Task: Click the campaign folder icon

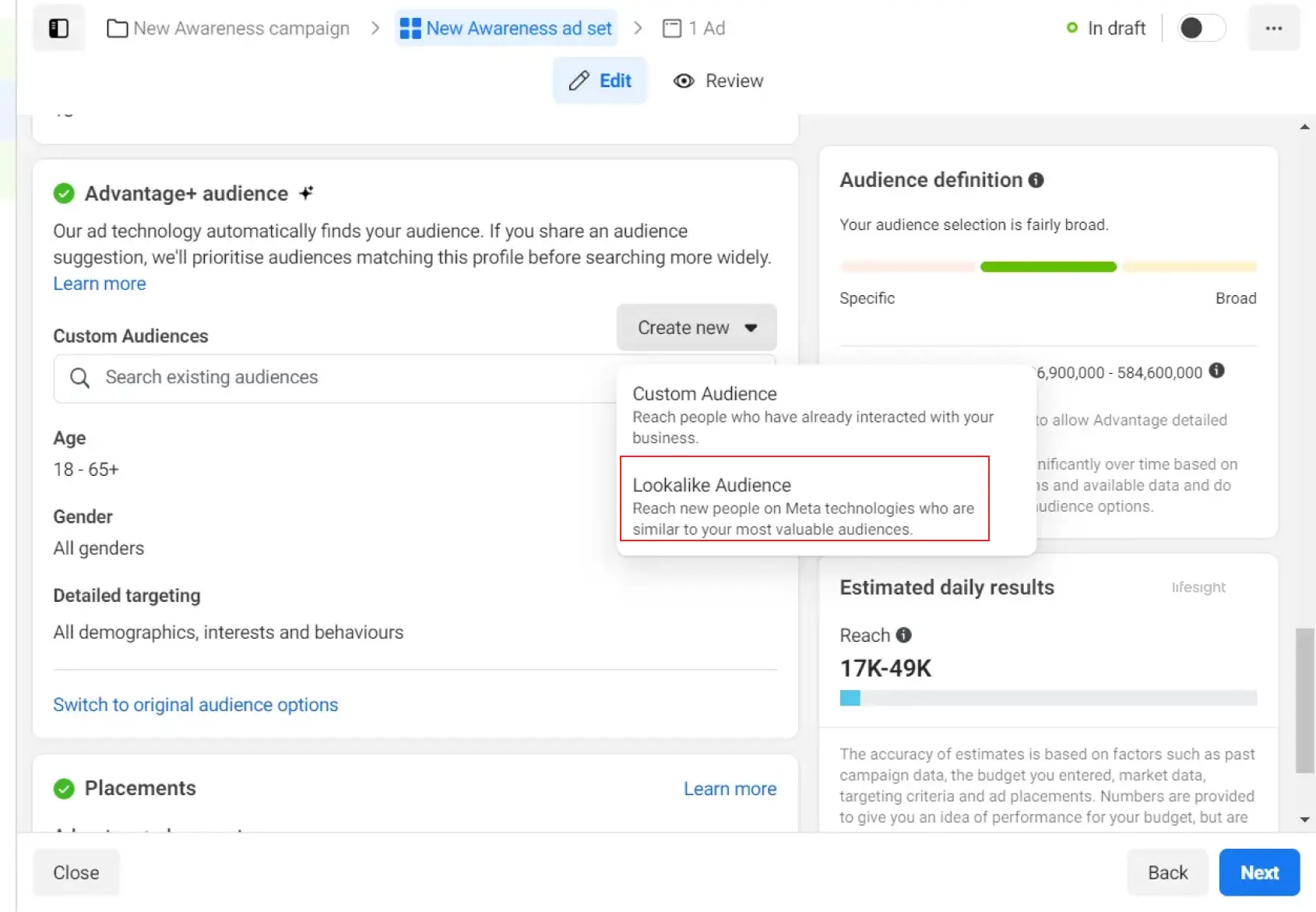Action: coord(118,29)
